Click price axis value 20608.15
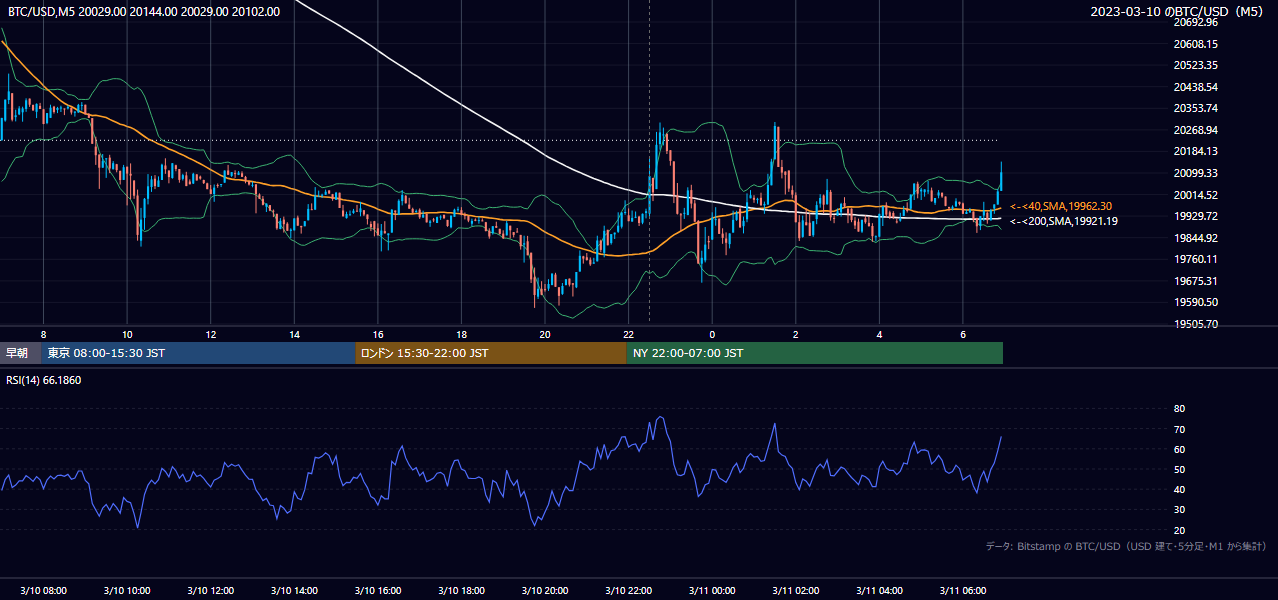This screenshot has height=600, width=1278. pyautogui.click(x=1196, y=44)
